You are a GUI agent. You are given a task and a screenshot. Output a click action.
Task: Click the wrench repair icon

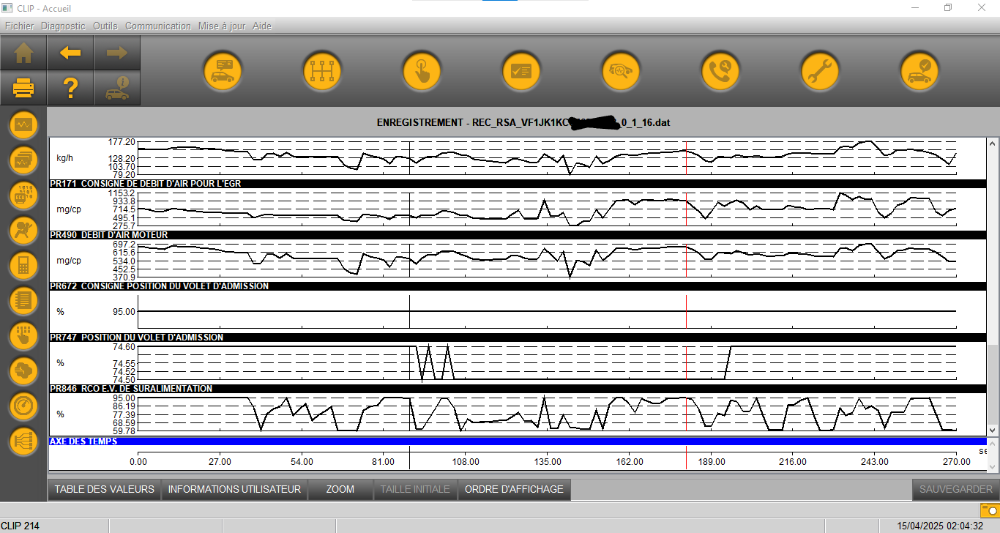click(820, 71)
